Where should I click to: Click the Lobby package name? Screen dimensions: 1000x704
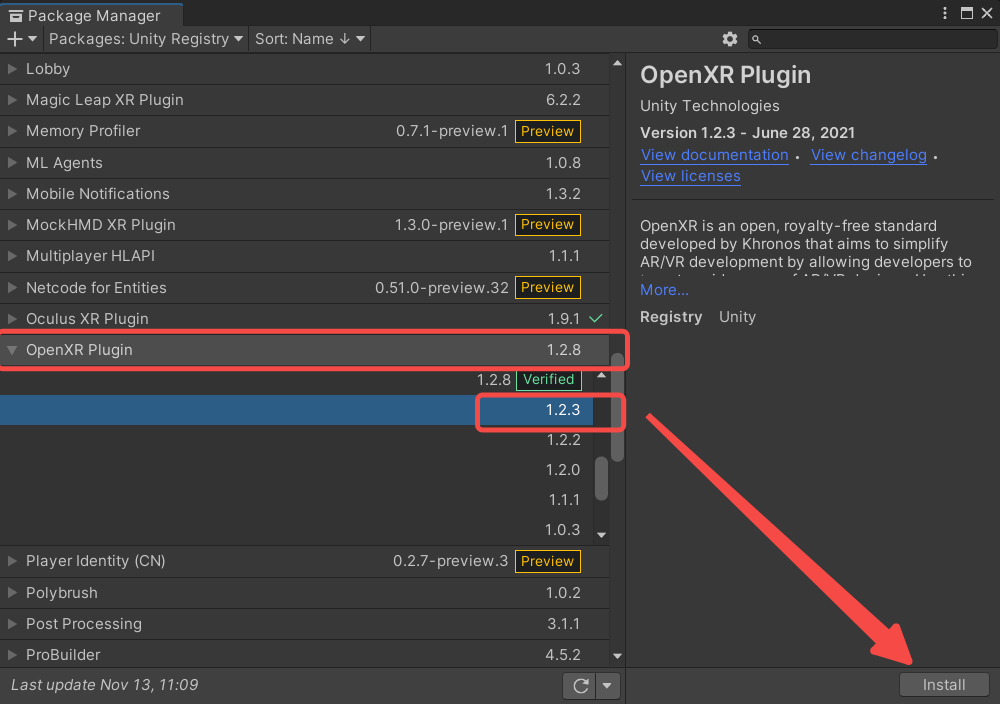point(48,69)
